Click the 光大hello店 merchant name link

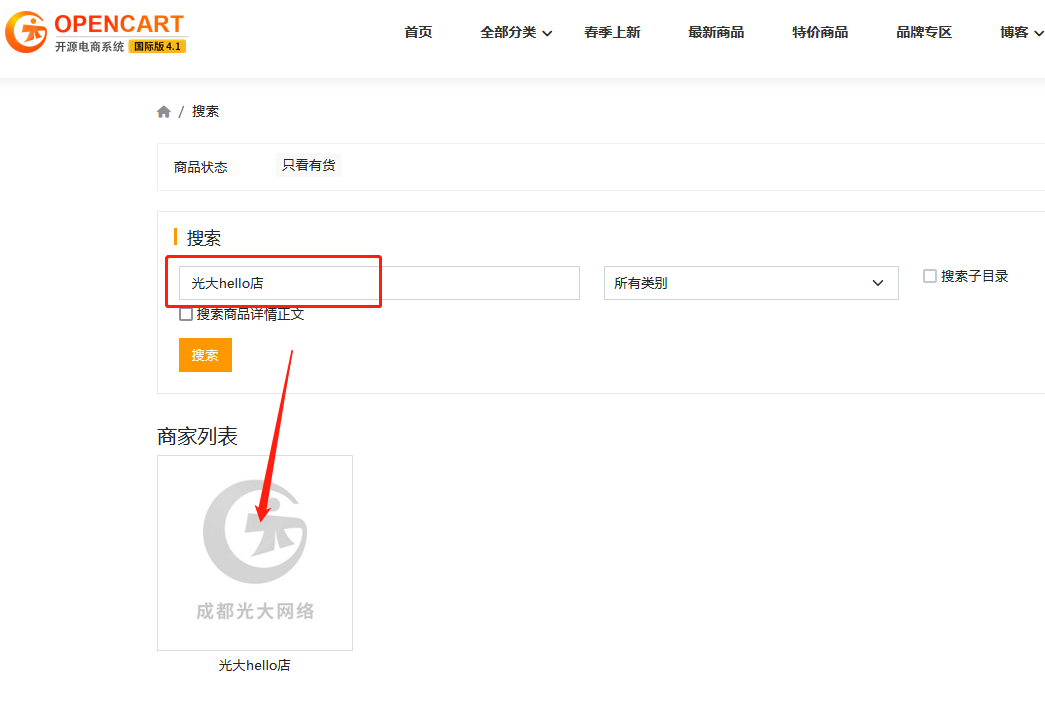point(255,665)
